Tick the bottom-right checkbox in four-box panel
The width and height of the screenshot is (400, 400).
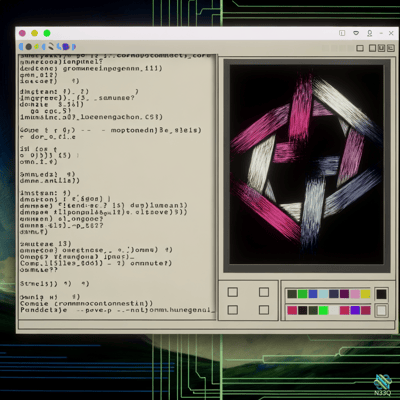pyautogui.click(x=264, y=310)
